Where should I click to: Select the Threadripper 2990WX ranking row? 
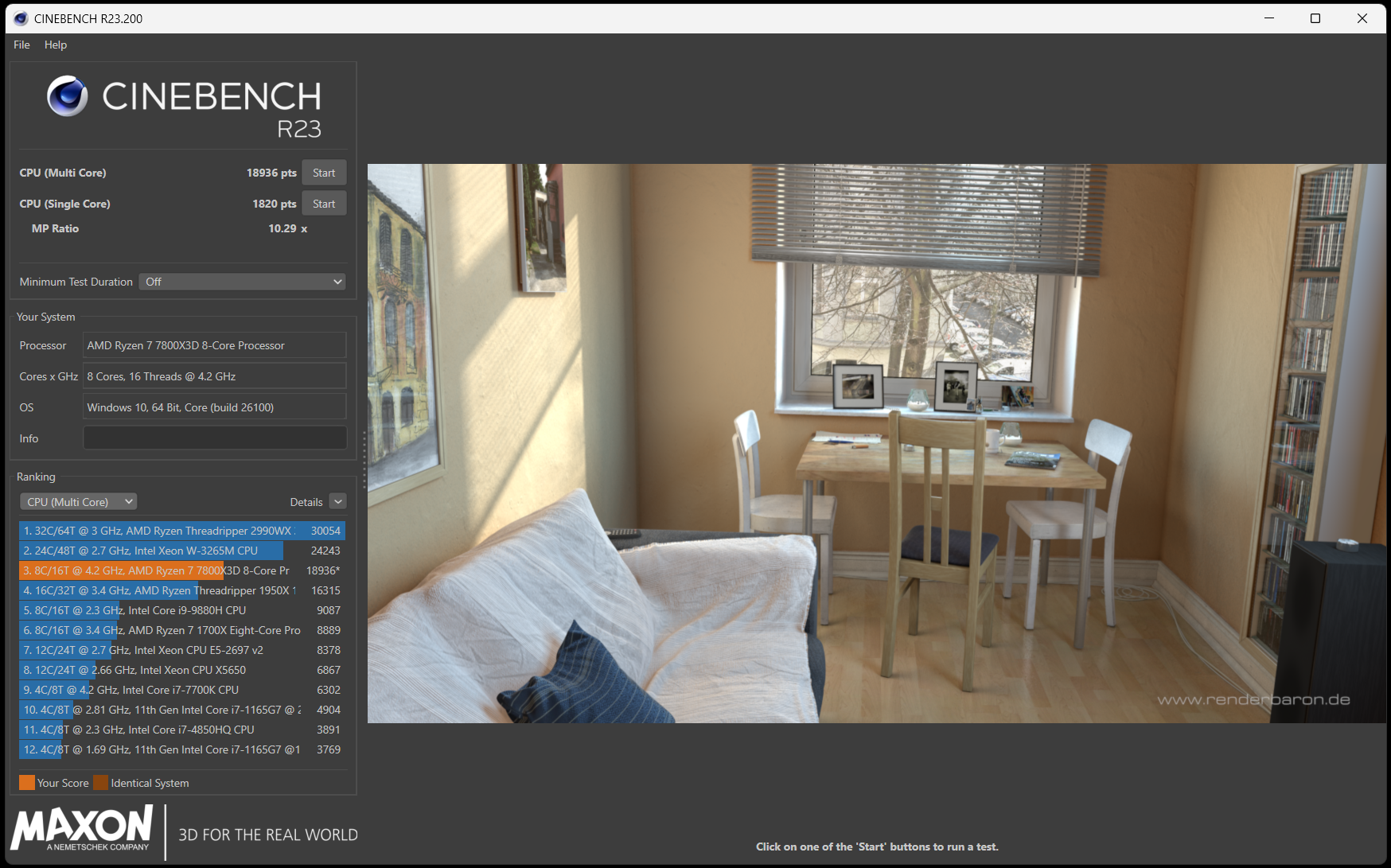(x=182, y=531)
